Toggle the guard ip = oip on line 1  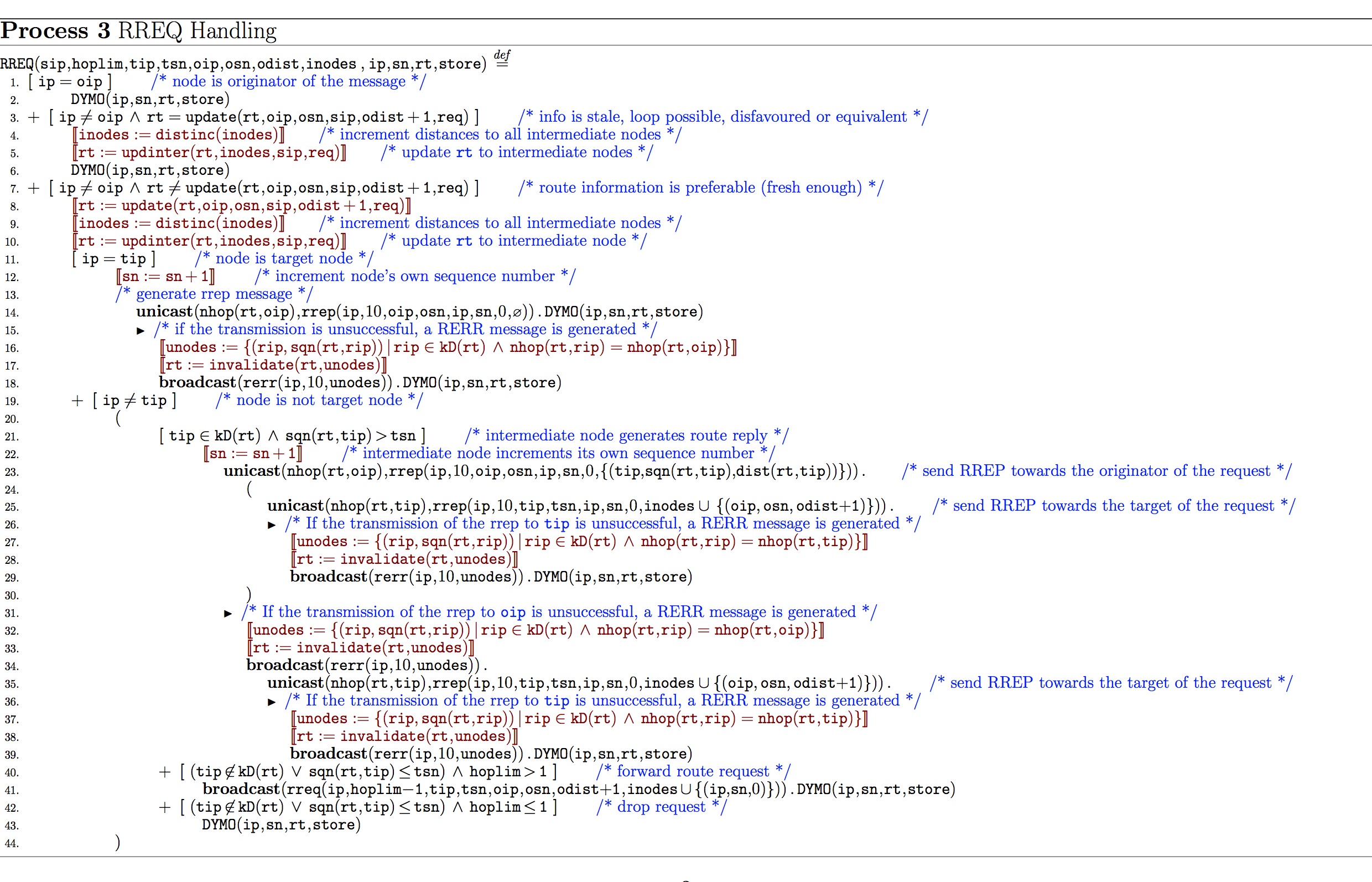tap(70, 82)
